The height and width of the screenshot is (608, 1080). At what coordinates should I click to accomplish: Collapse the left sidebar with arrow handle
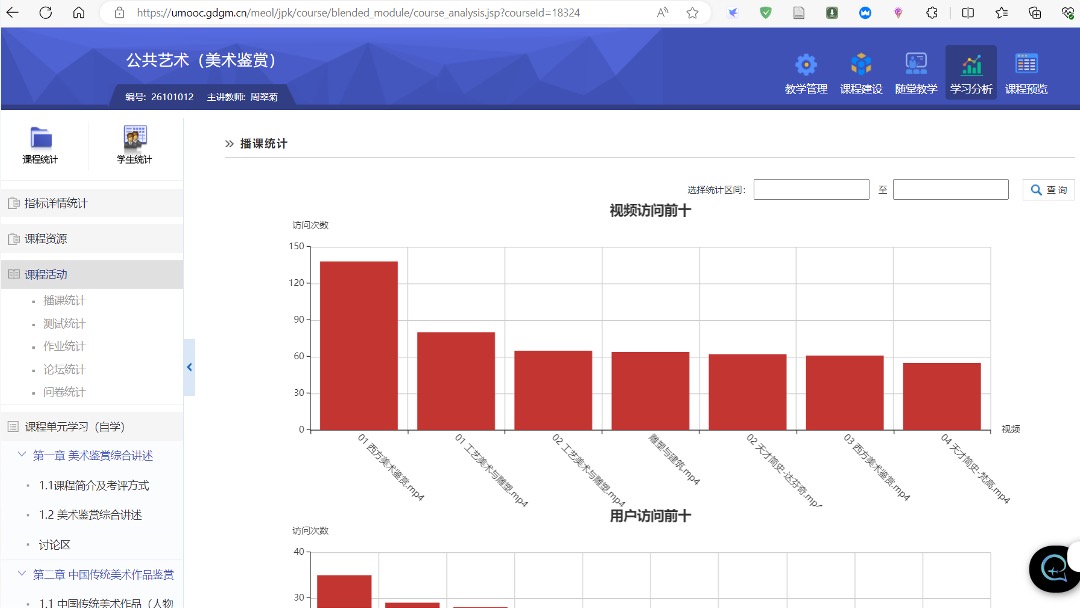[189, 367]
